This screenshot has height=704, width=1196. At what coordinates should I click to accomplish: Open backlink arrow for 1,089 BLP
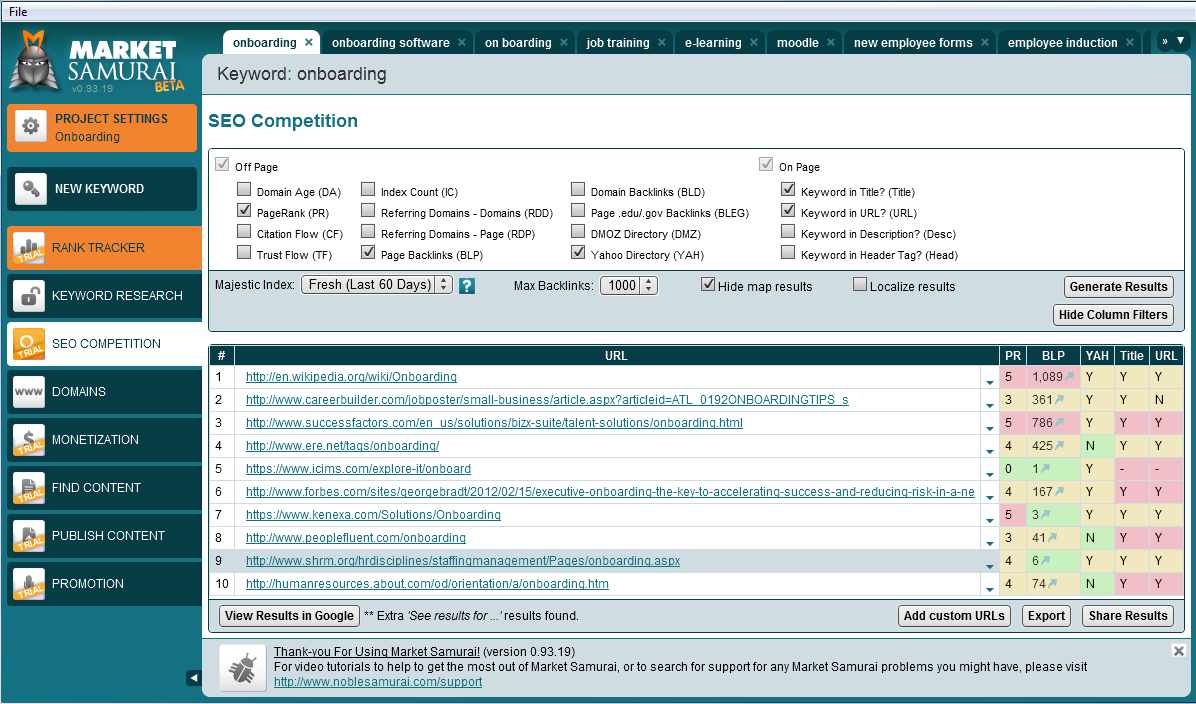[1069, 376]
